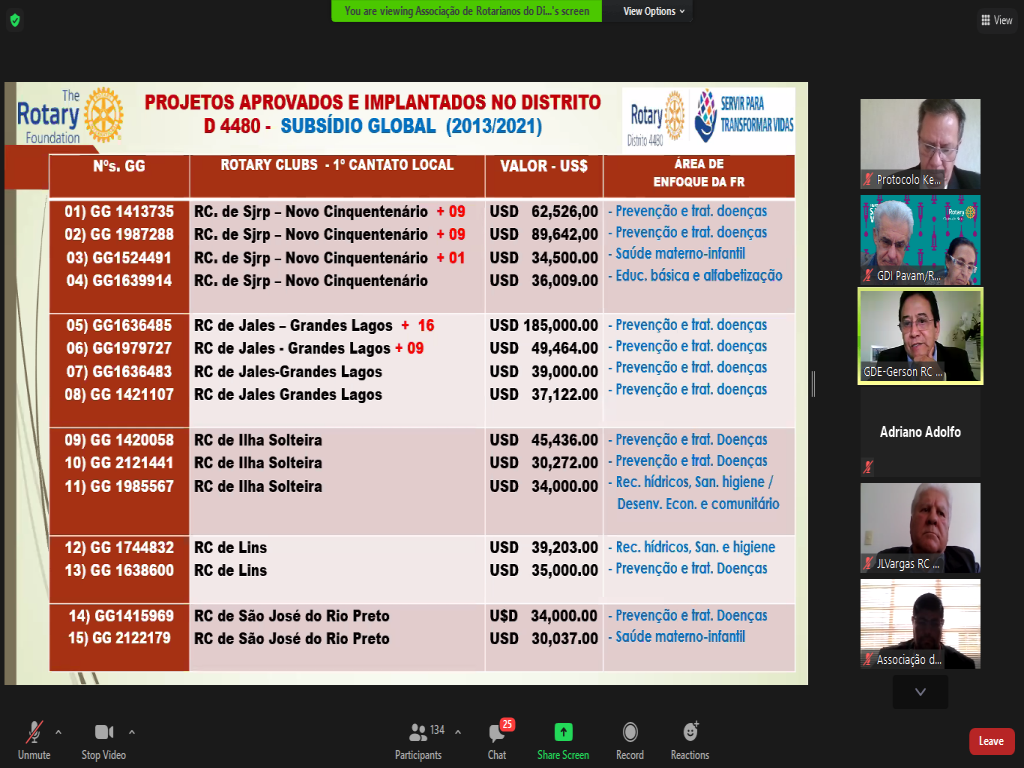Click the divider handle between slide and videos
Image resolution: width=1024 pixels, height=768 pixels.
click(x=813, y=383)
